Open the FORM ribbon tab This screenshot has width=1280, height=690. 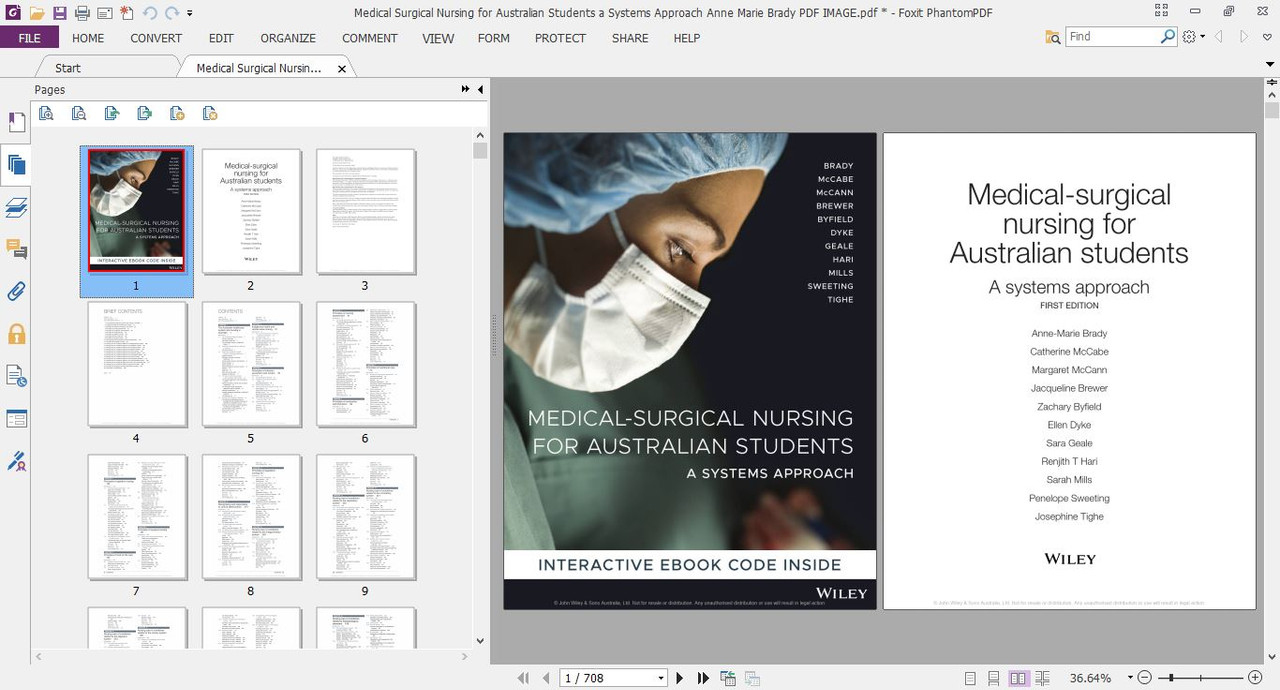click(494, 38)
